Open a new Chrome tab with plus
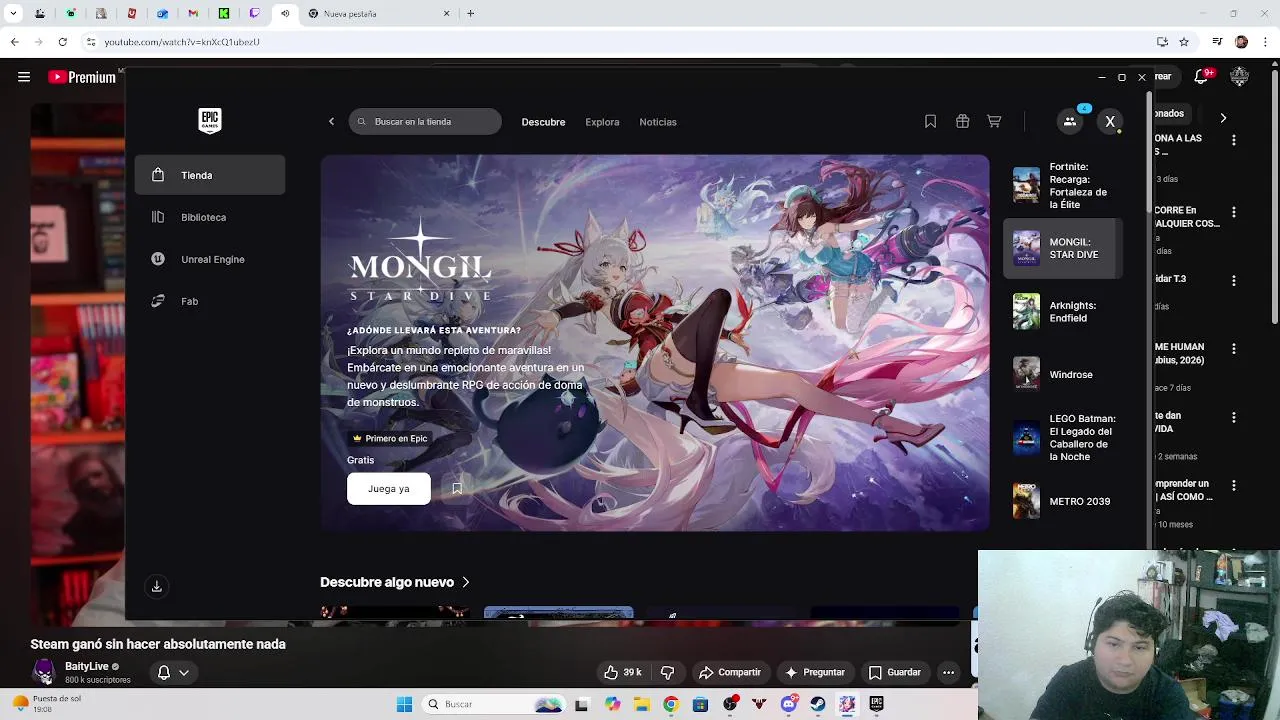The height and width of the screenshot is (720, 1280). pyautogui.click(x=470, y=14)
